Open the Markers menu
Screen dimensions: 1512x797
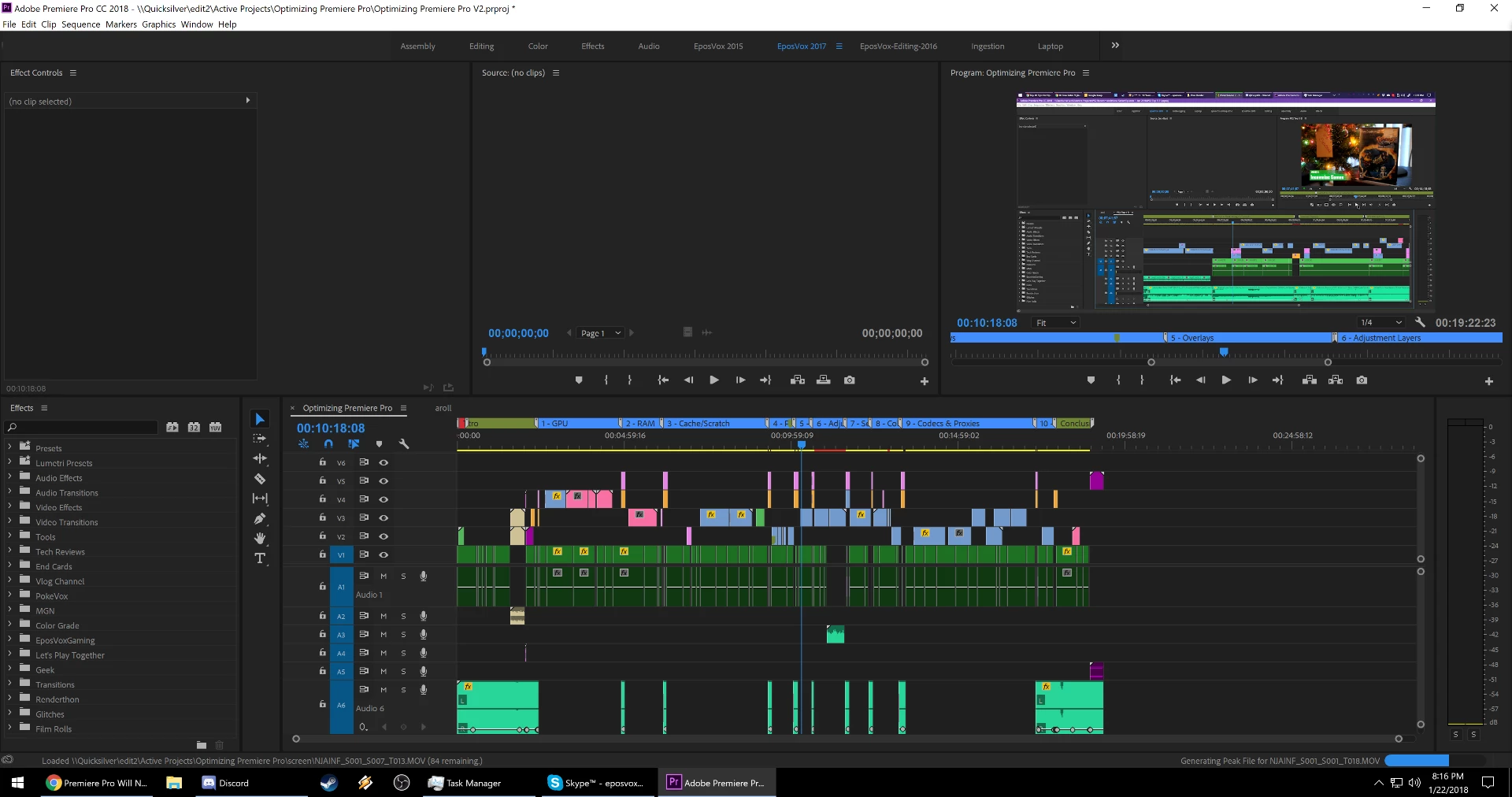pos(121,24)
